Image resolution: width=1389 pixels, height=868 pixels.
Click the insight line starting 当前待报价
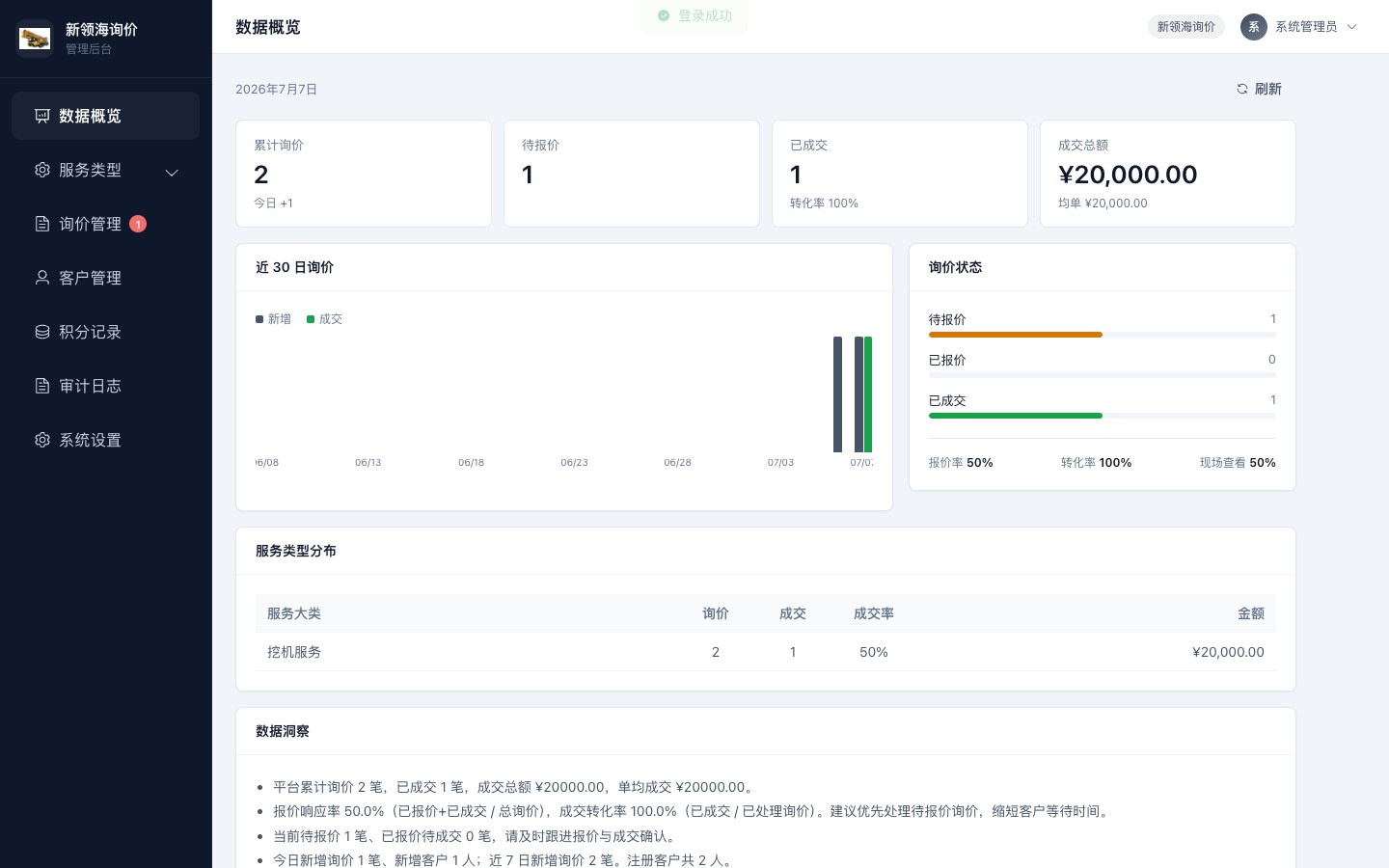click(477, 836)
